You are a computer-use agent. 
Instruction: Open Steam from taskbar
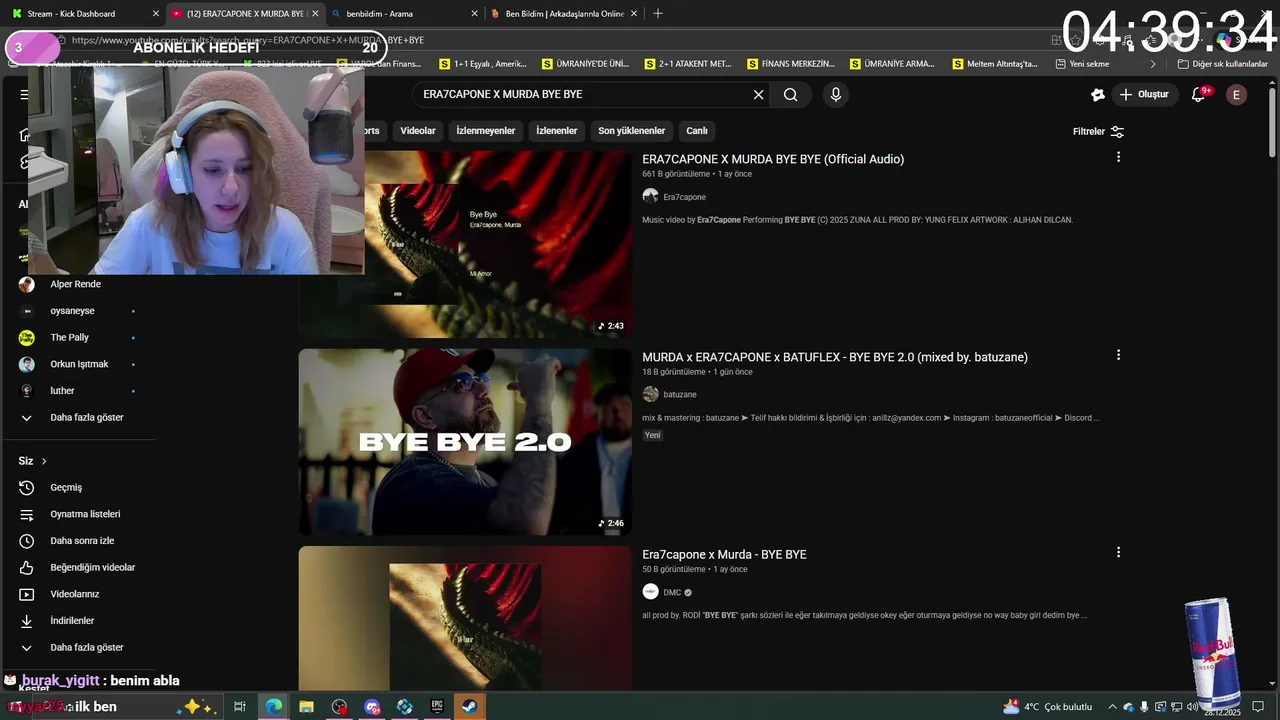click(x=470, y=706)
